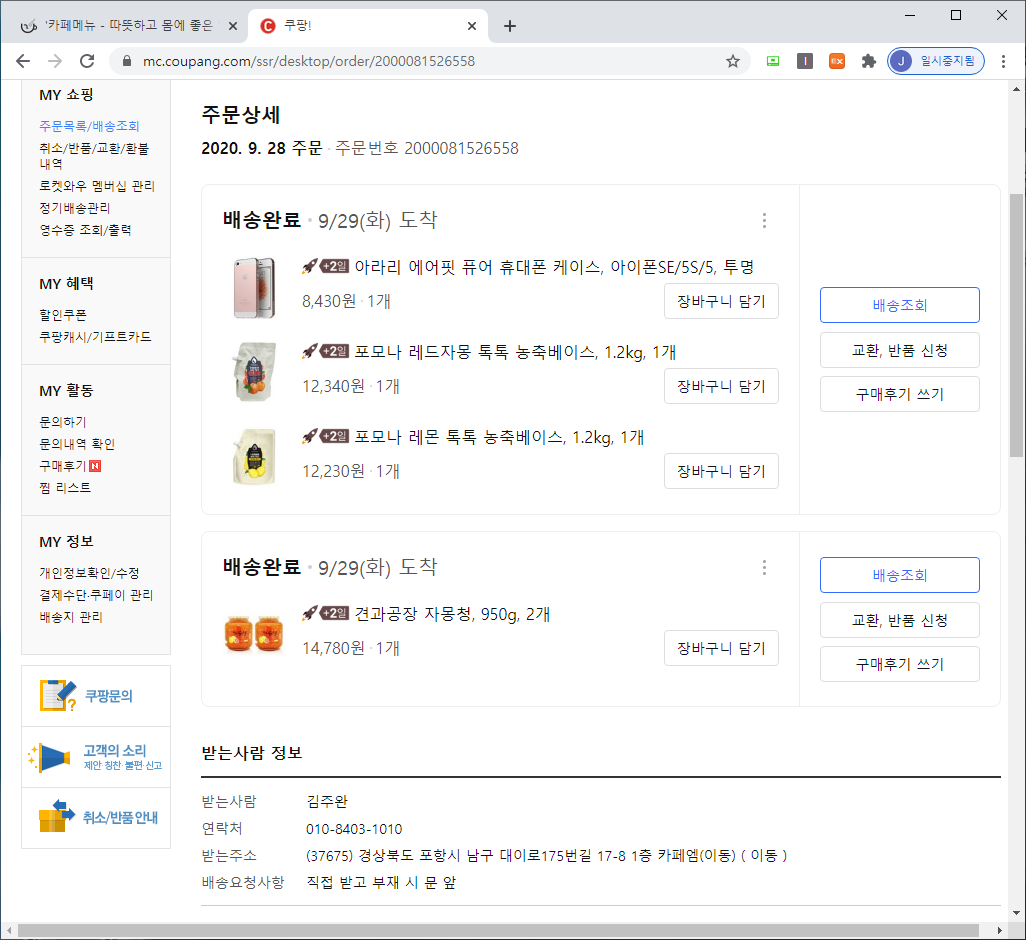The height and width of the screenshot is (940, 1026).
Task: Open the dark gray 'I' extension icon
Action: click(x=805, y=61)
